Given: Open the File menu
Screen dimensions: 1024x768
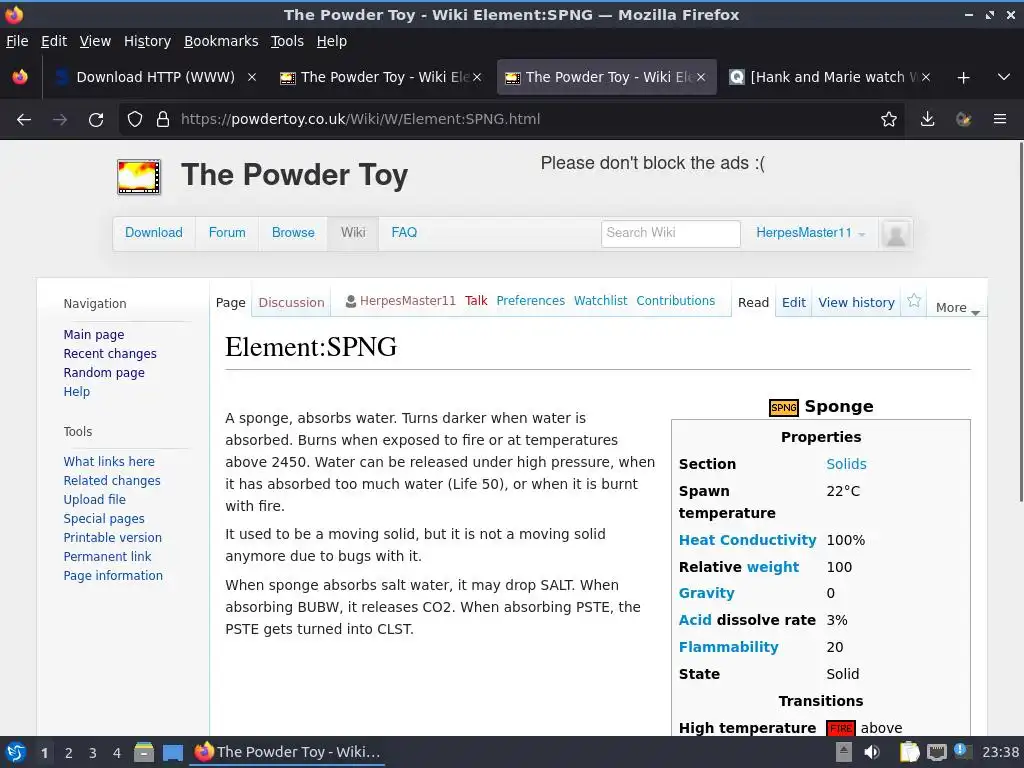Looking at the screenshot, I should (17, 41).
